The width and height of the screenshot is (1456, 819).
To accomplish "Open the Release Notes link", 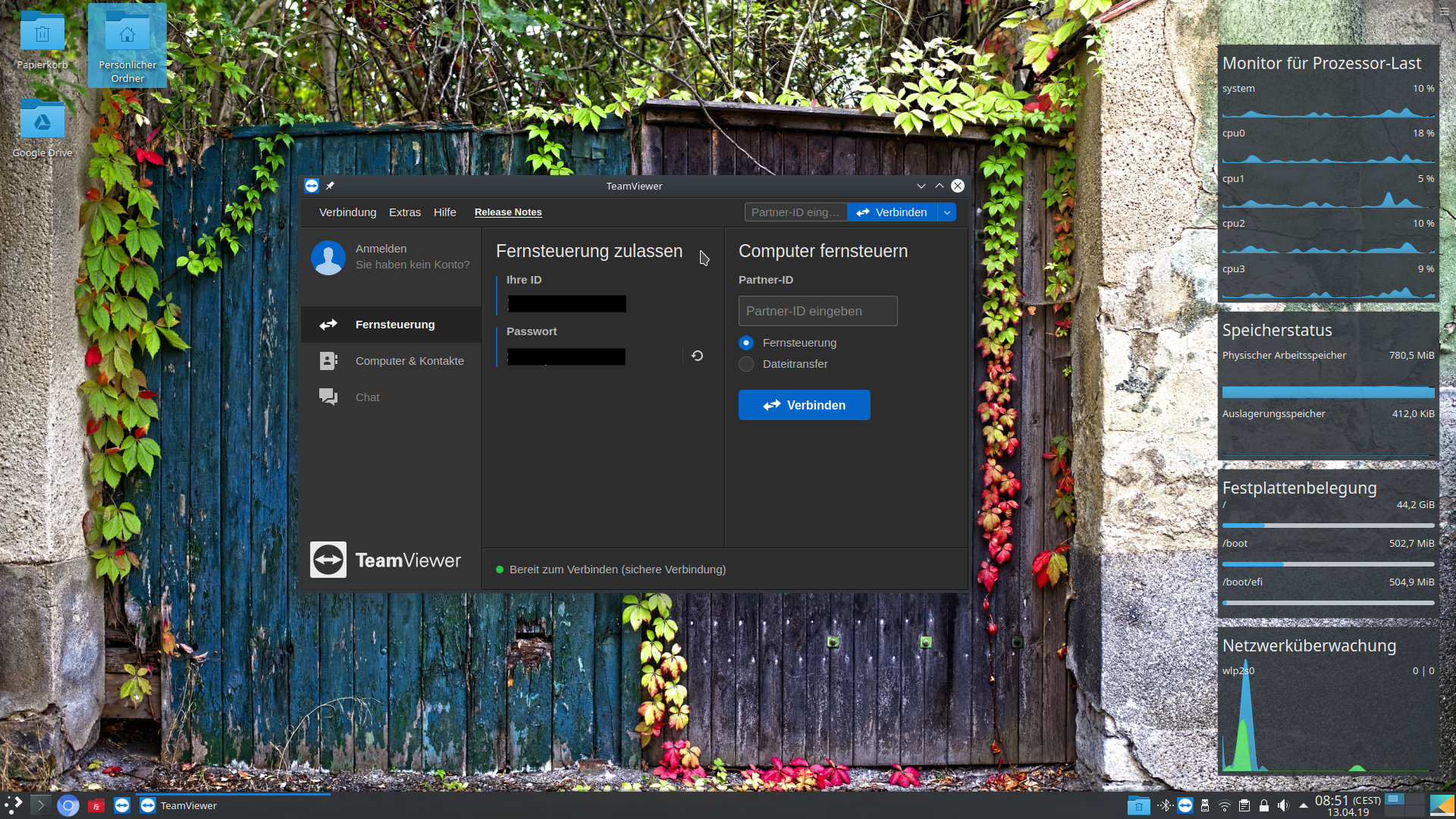I will 508,212.
